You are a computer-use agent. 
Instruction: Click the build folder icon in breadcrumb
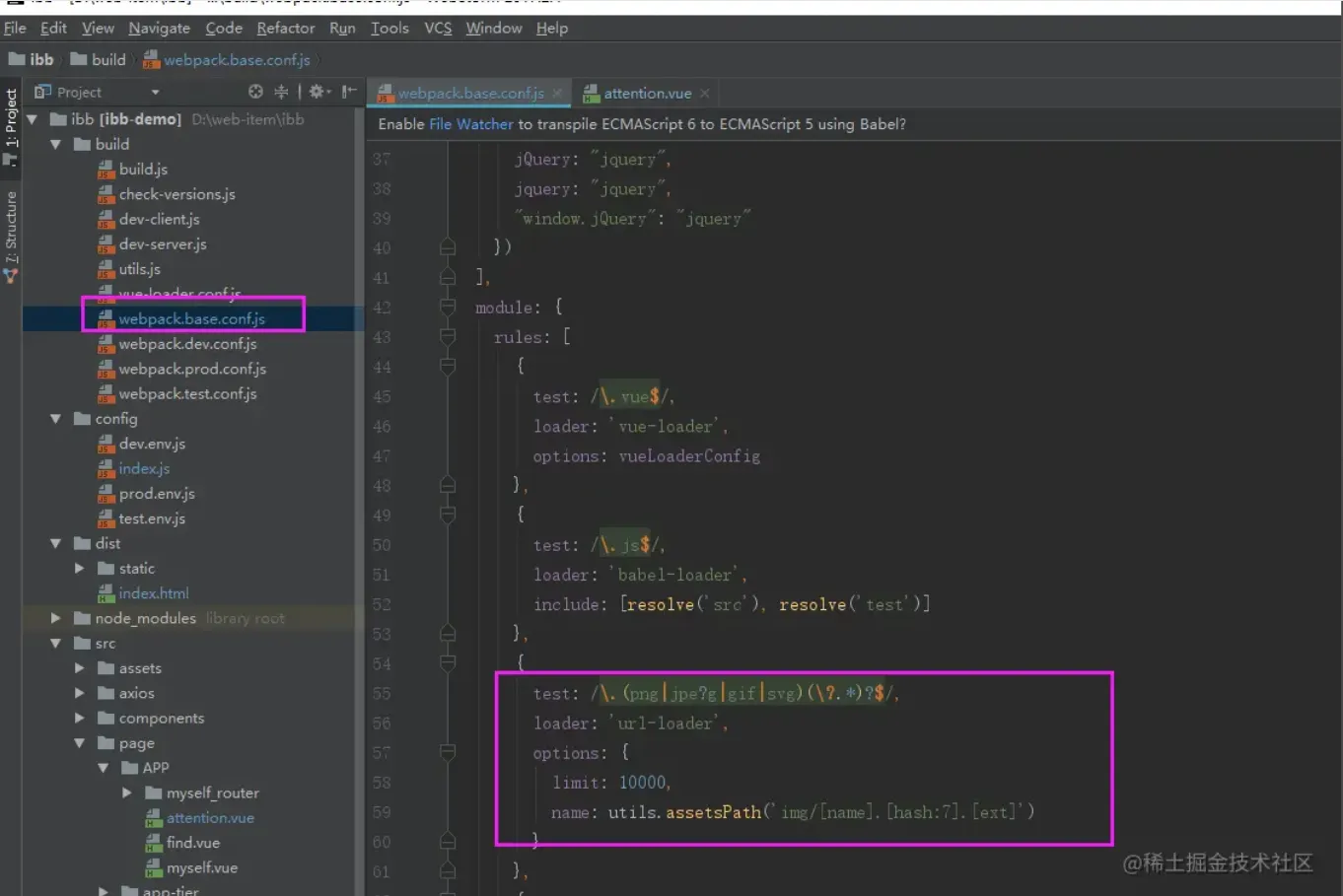[79, 59]
